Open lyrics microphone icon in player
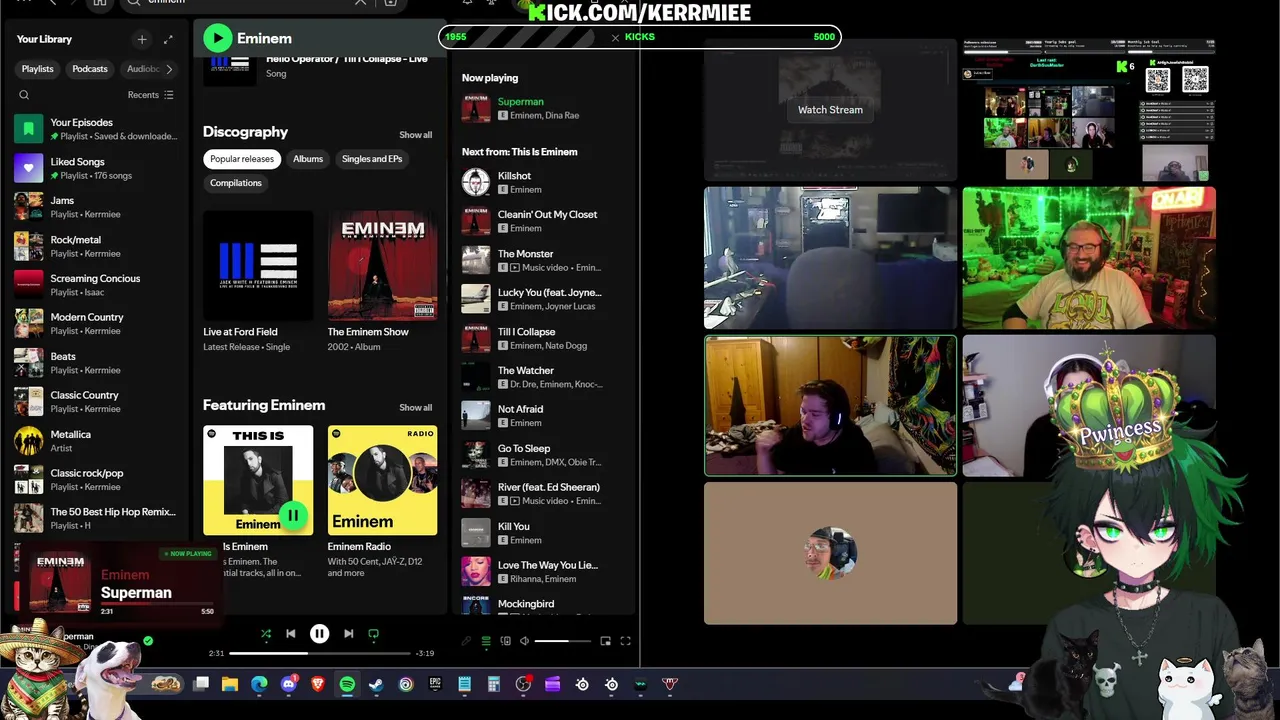This screenshot has width=1280, height=720. [466, 641]
